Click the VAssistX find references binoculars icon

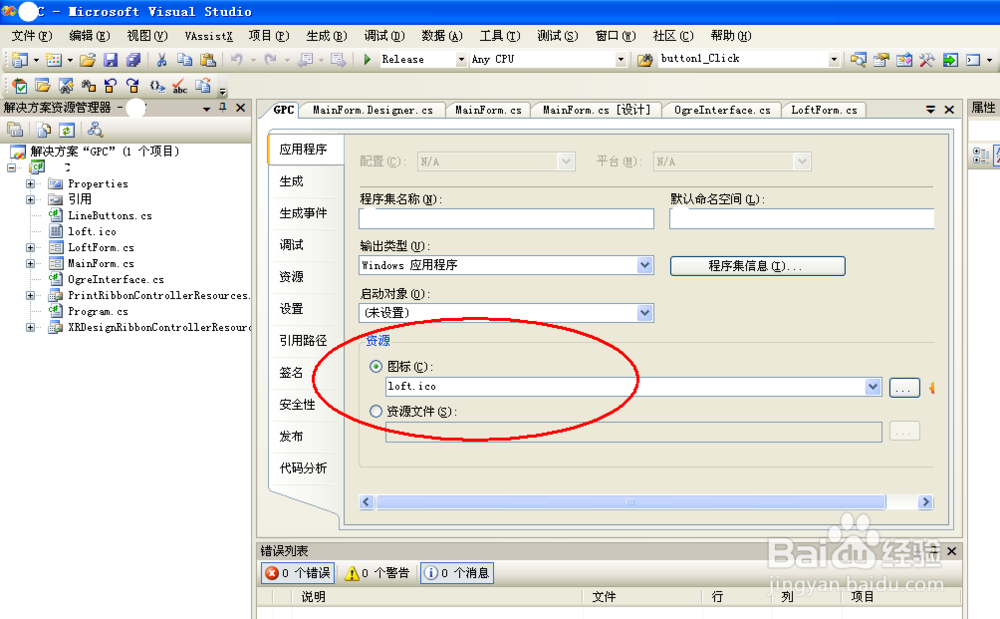click(88, 85)
